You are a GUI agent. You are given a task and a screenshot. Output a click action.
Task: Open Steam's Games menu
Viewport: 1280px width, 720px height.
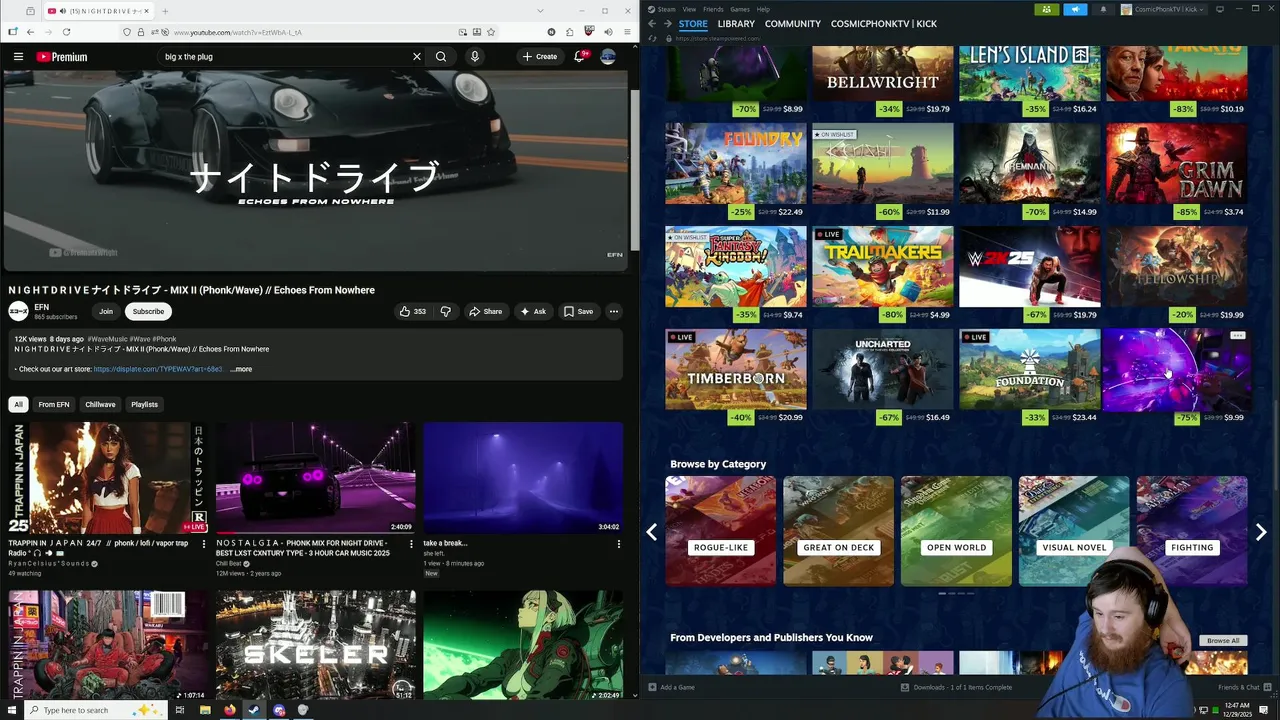click(x=740, y=9)
